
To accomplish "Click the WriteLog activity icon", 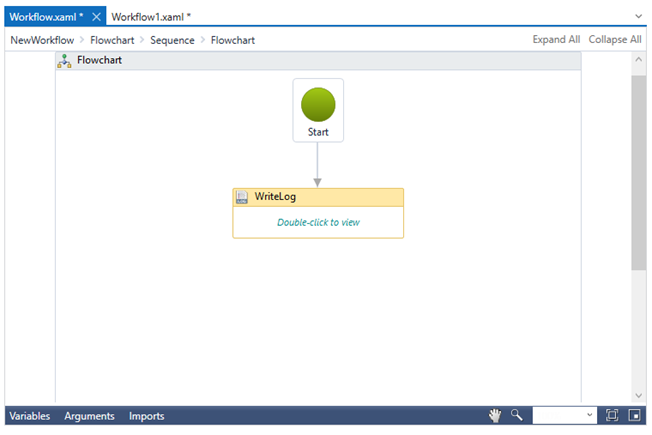I will tap(241, 197).
